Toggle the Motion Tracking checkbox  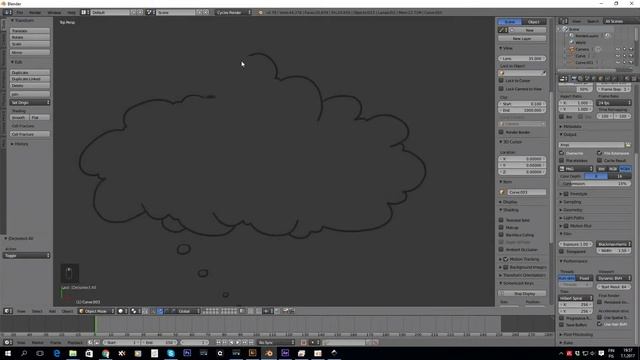point(506,259)
